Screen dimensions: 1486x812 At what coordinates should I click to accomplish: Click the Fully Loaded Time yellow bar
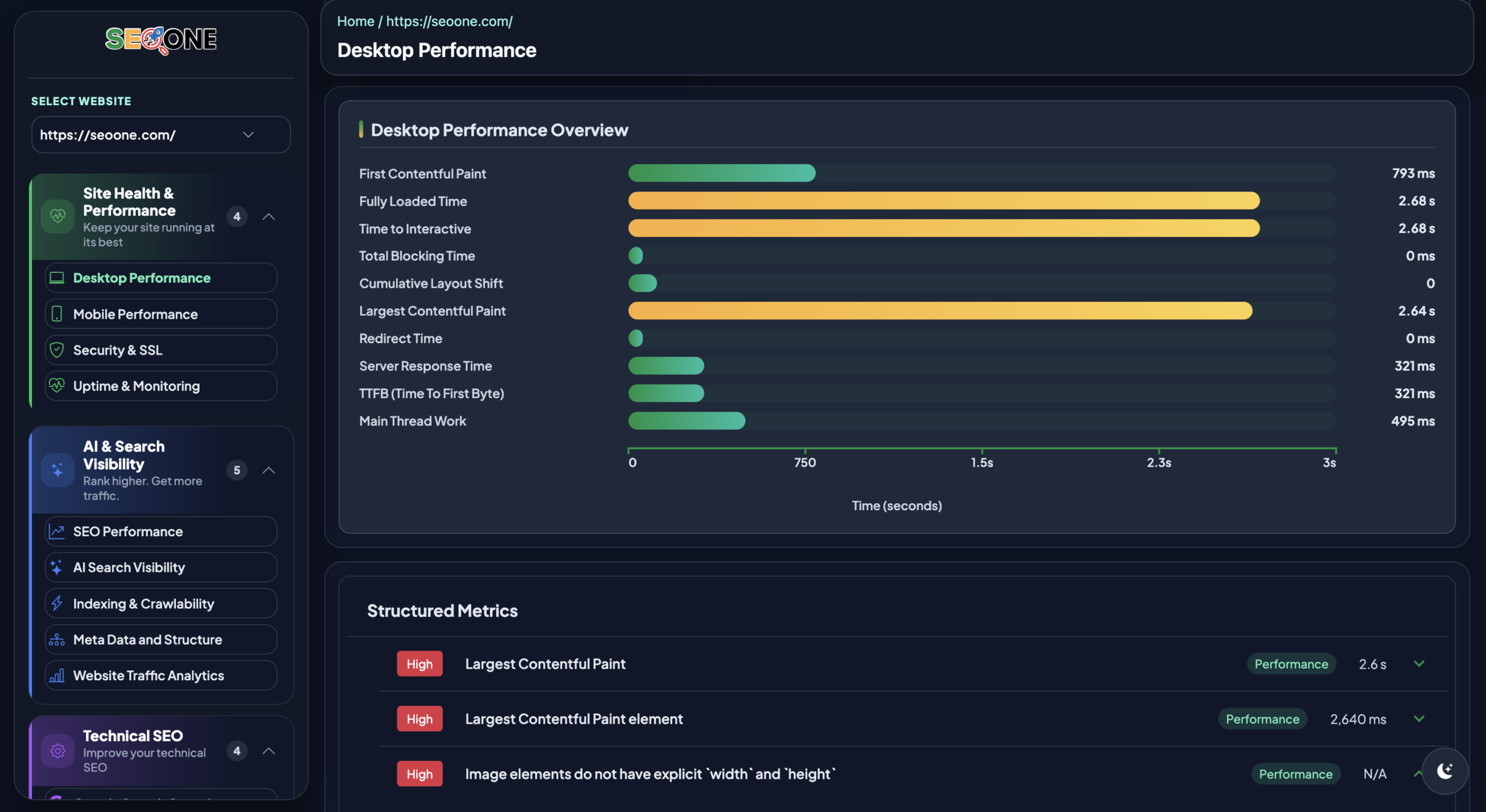pyautogui.click(x=944, y=201)
